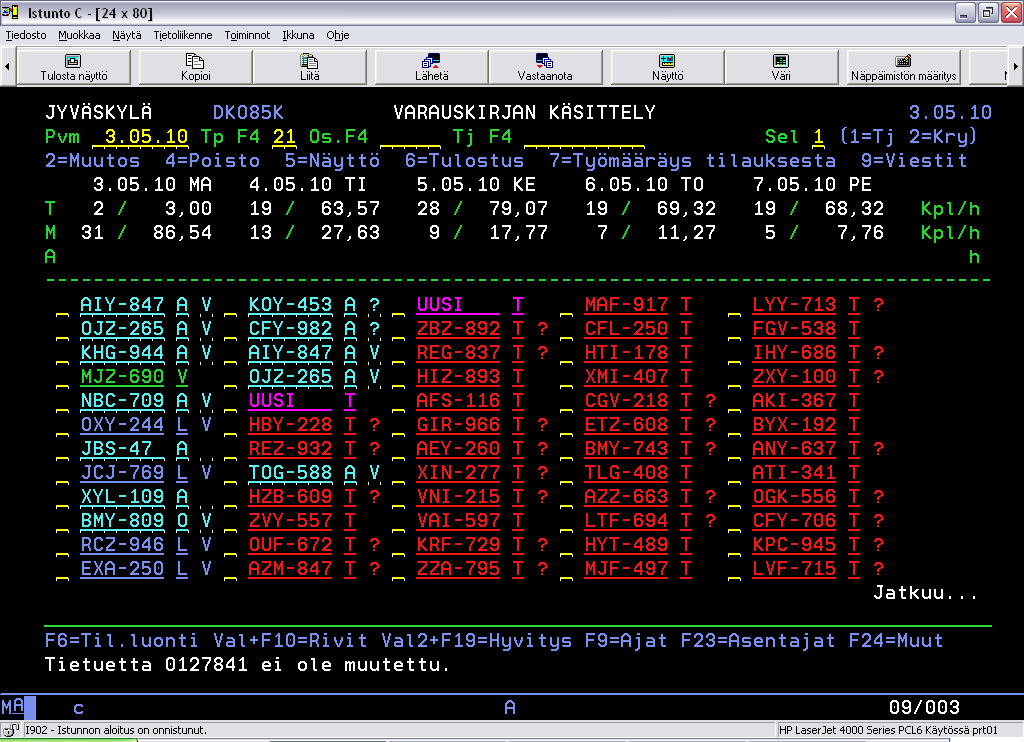Click selection field before LYY-713
Screen dimensions: 1024x742
[x=734, y=305]
